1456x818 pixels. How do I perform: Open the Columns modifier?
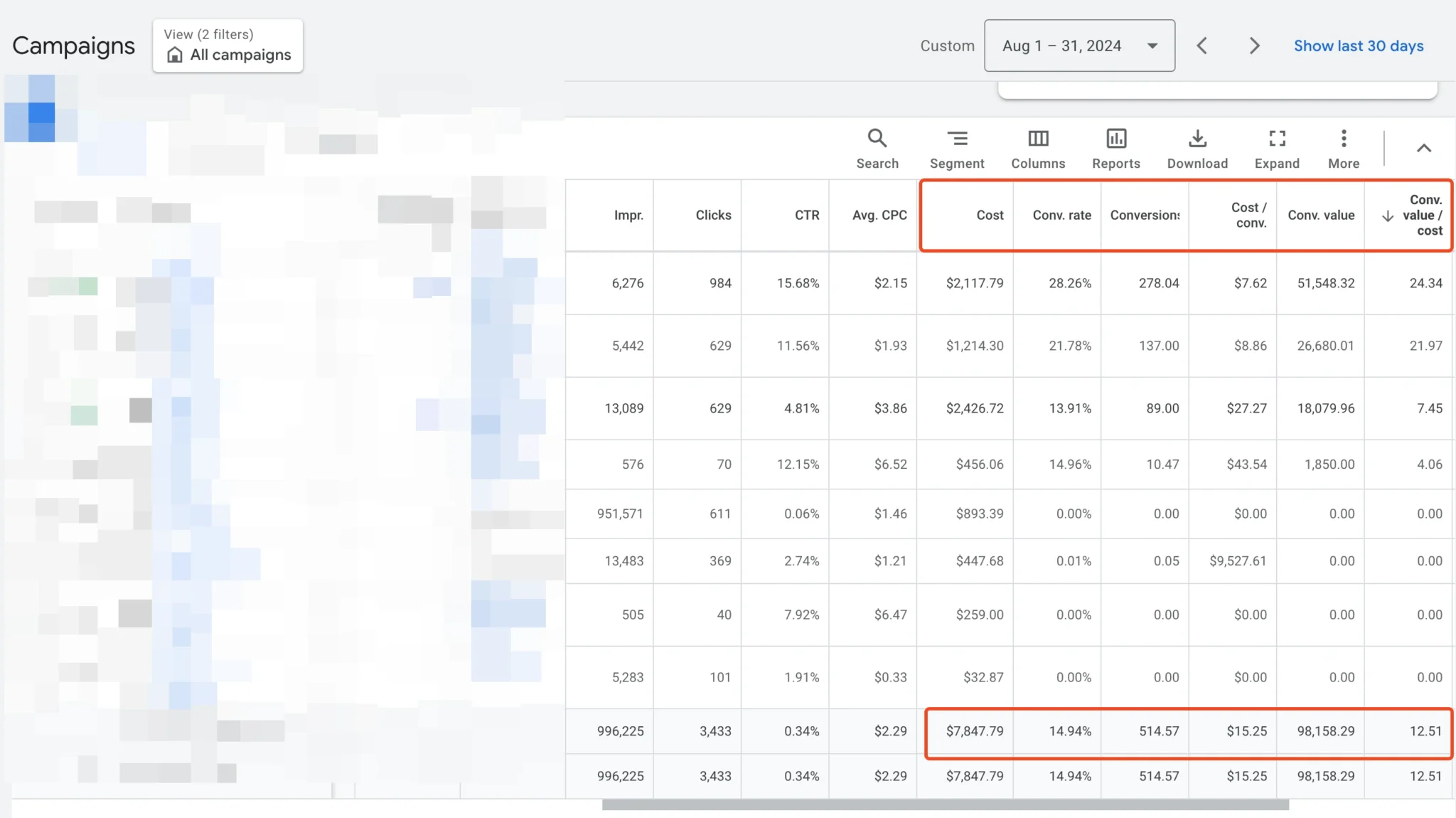pyautogui.click(x=1037, y=148)
